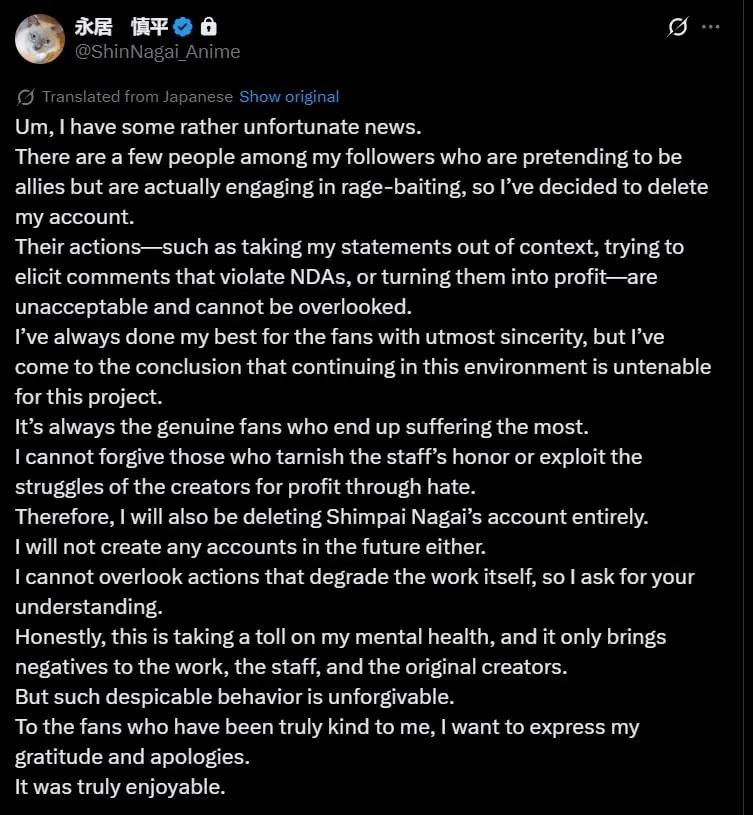Click the 'genuine fans who end up suffering' line
This screenshot has height=815, width=753.
click(x=301, y=427)
